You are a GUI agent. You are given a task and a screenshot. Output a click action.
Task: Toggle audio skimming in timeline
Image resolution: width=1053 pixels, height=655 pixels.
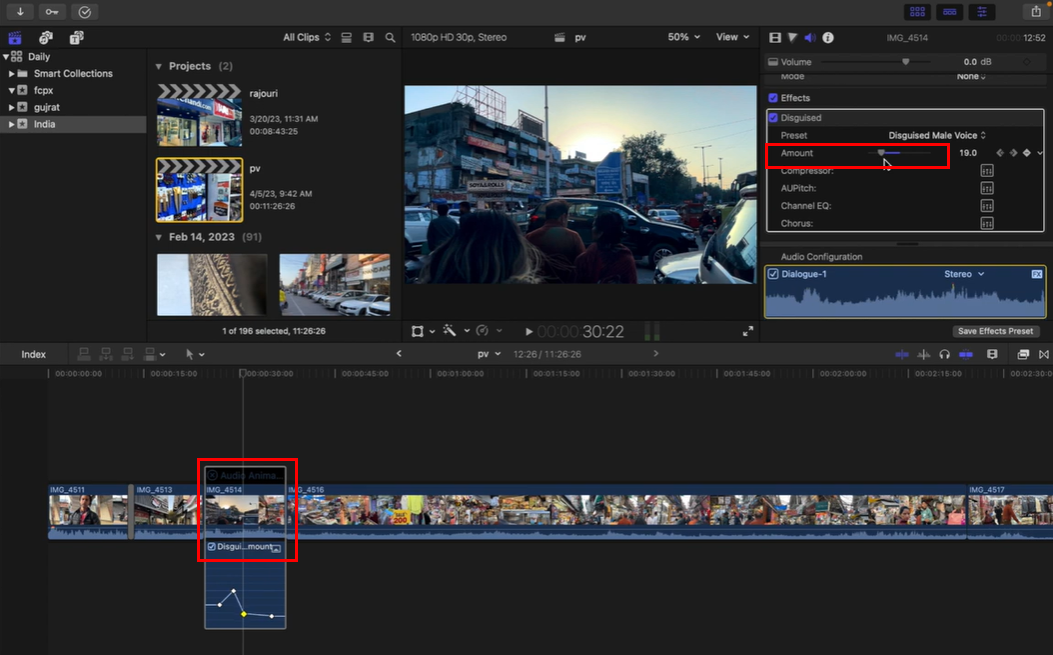[923, 354]
